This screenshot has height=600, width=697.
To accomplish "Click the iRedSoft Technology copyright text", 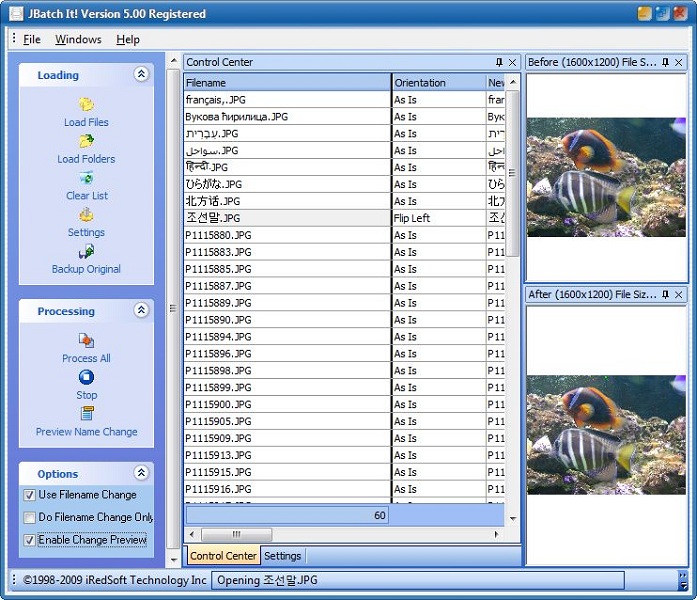I will tap(115, 580).
